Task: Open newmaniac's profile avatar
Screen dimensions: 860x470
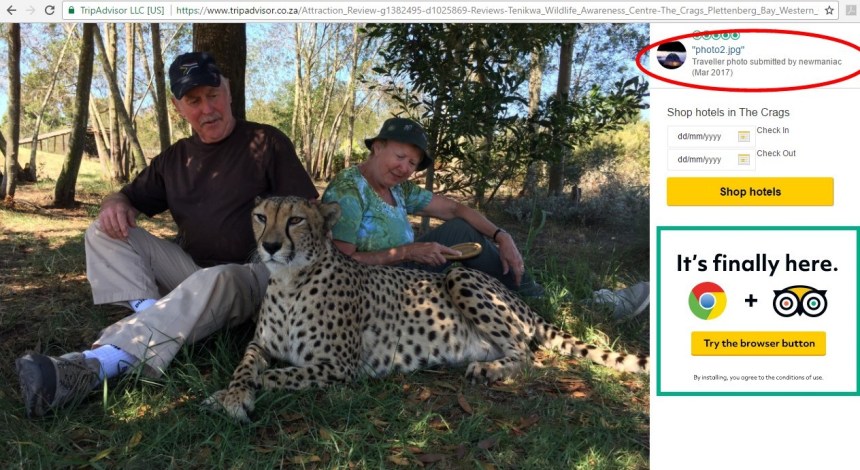Action: (x=671, y=55)
